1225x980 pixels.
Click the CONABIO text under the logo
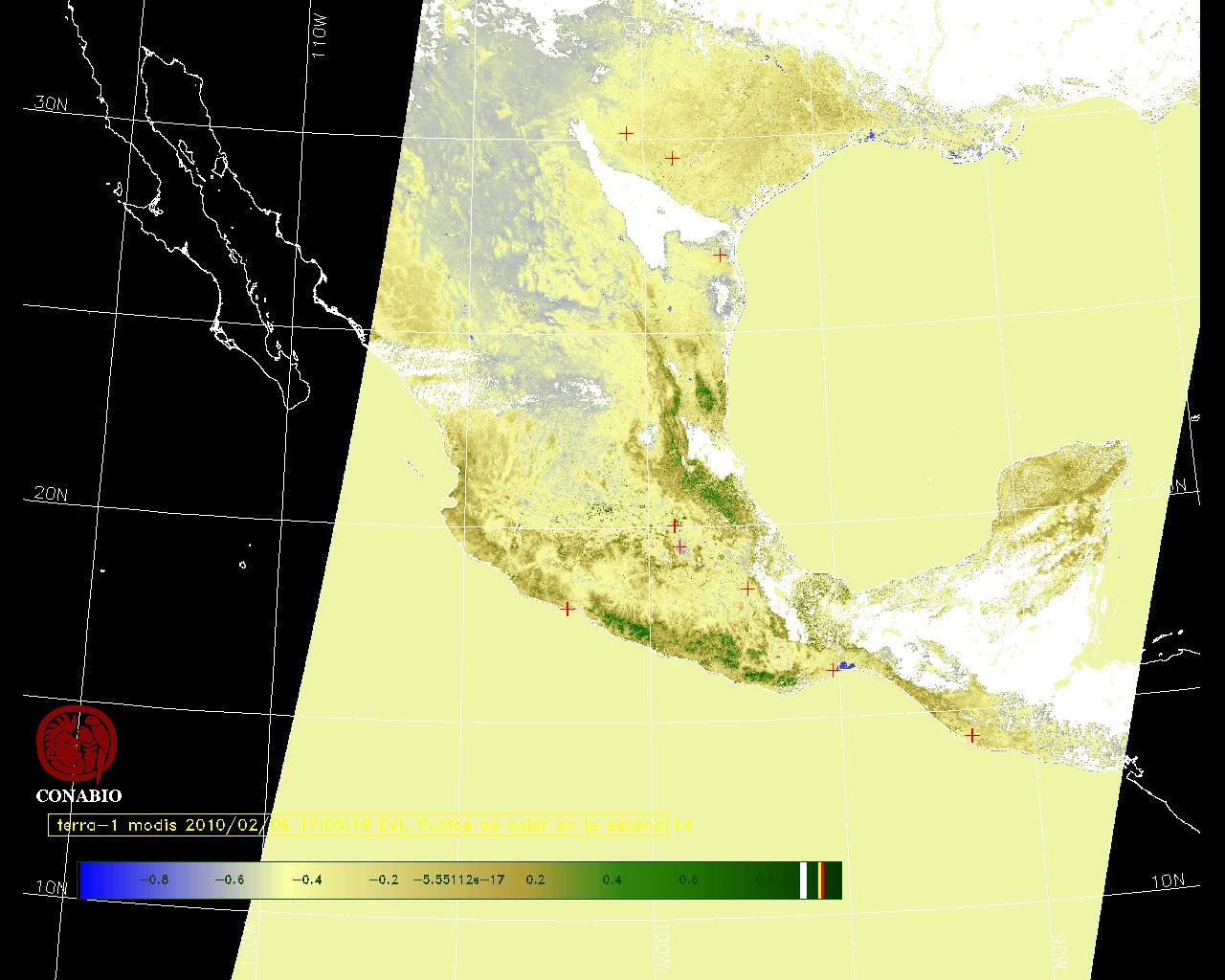tap(78, 795)
